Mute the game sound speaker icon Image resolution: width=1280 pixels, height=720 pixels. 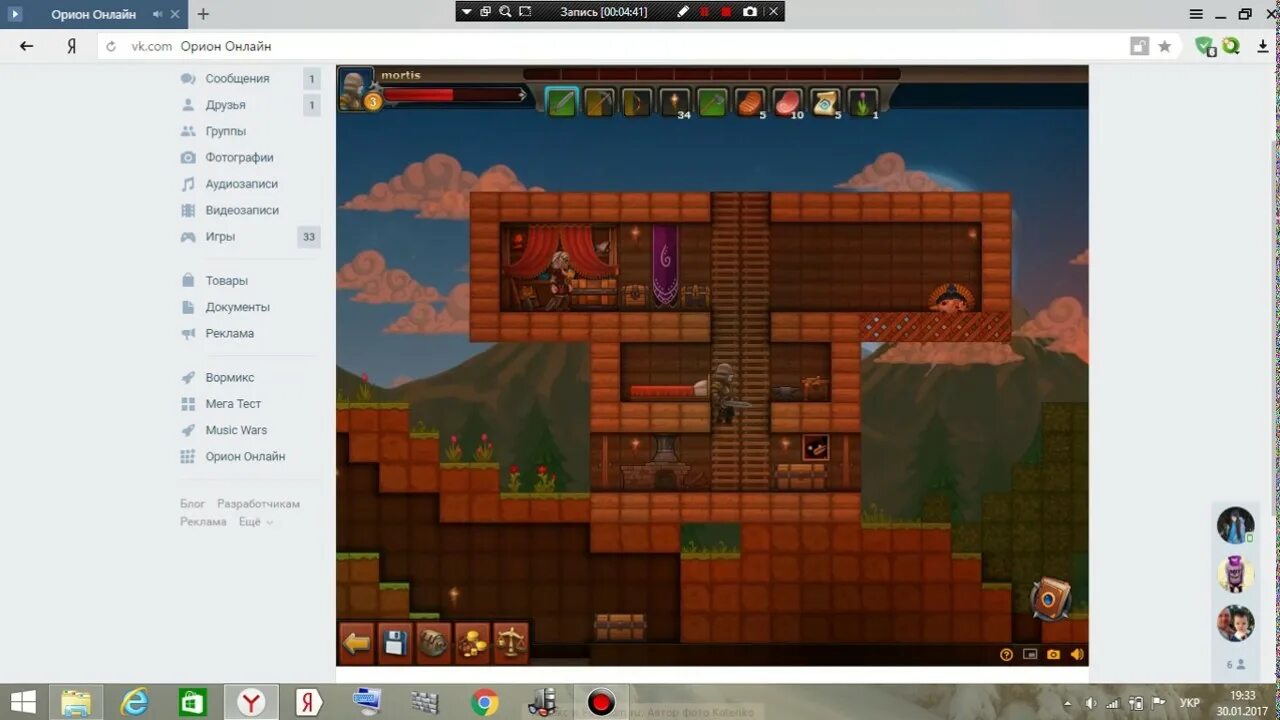pos(1077,655)
